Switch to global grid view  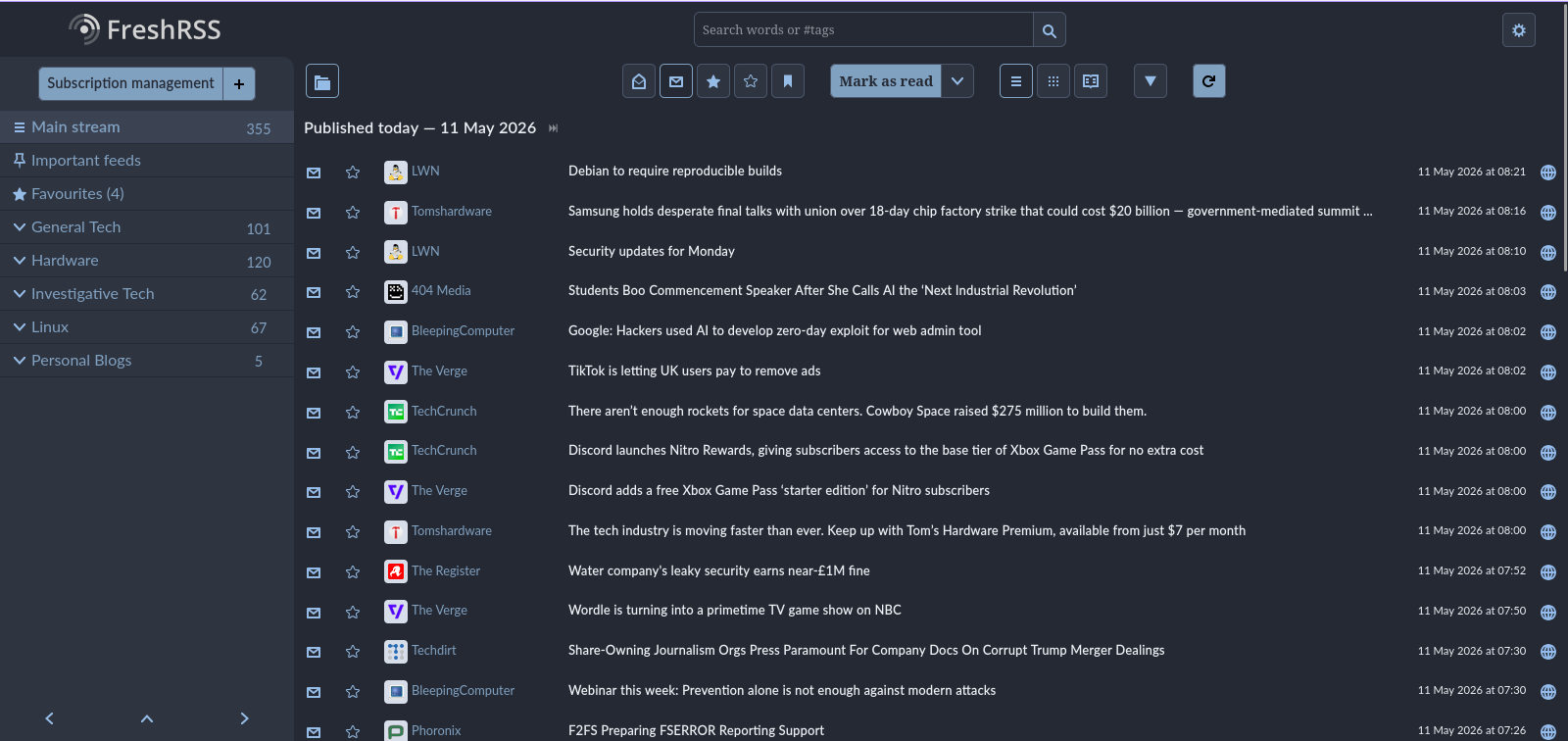coord(1053,81)
